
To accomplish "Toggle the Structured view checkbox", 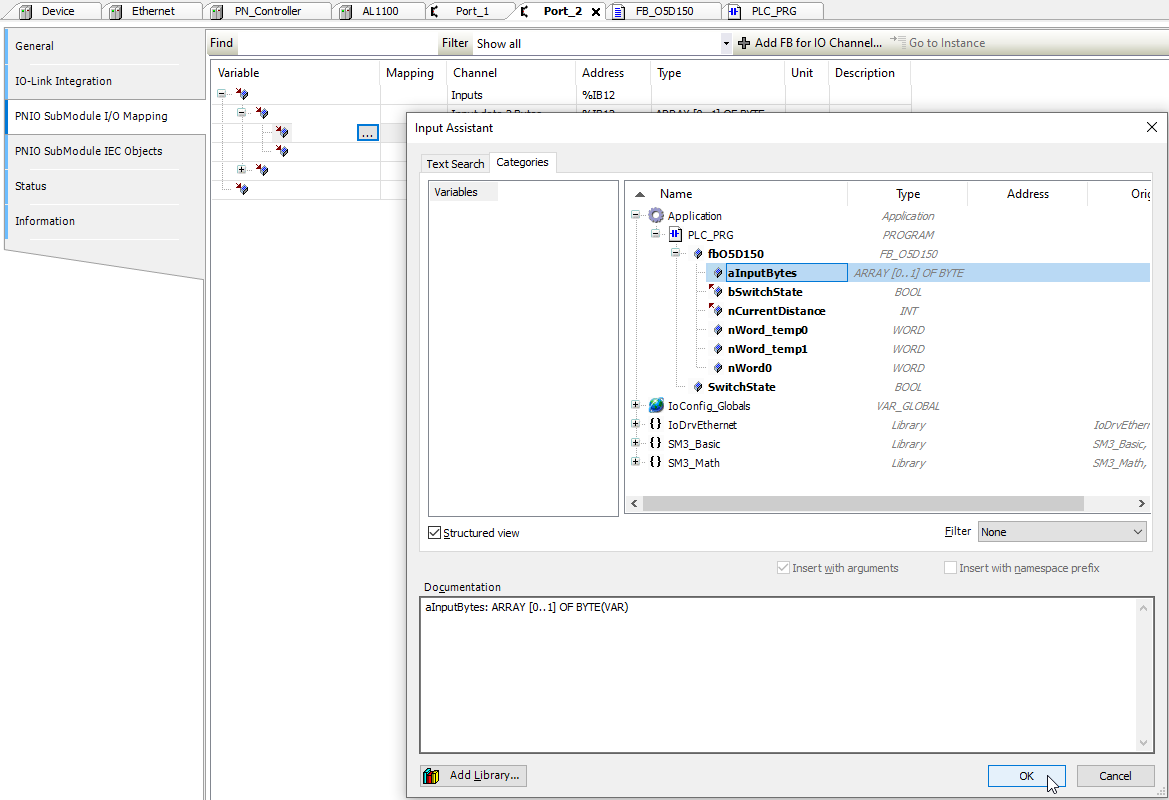I will [x=433, y=532].
